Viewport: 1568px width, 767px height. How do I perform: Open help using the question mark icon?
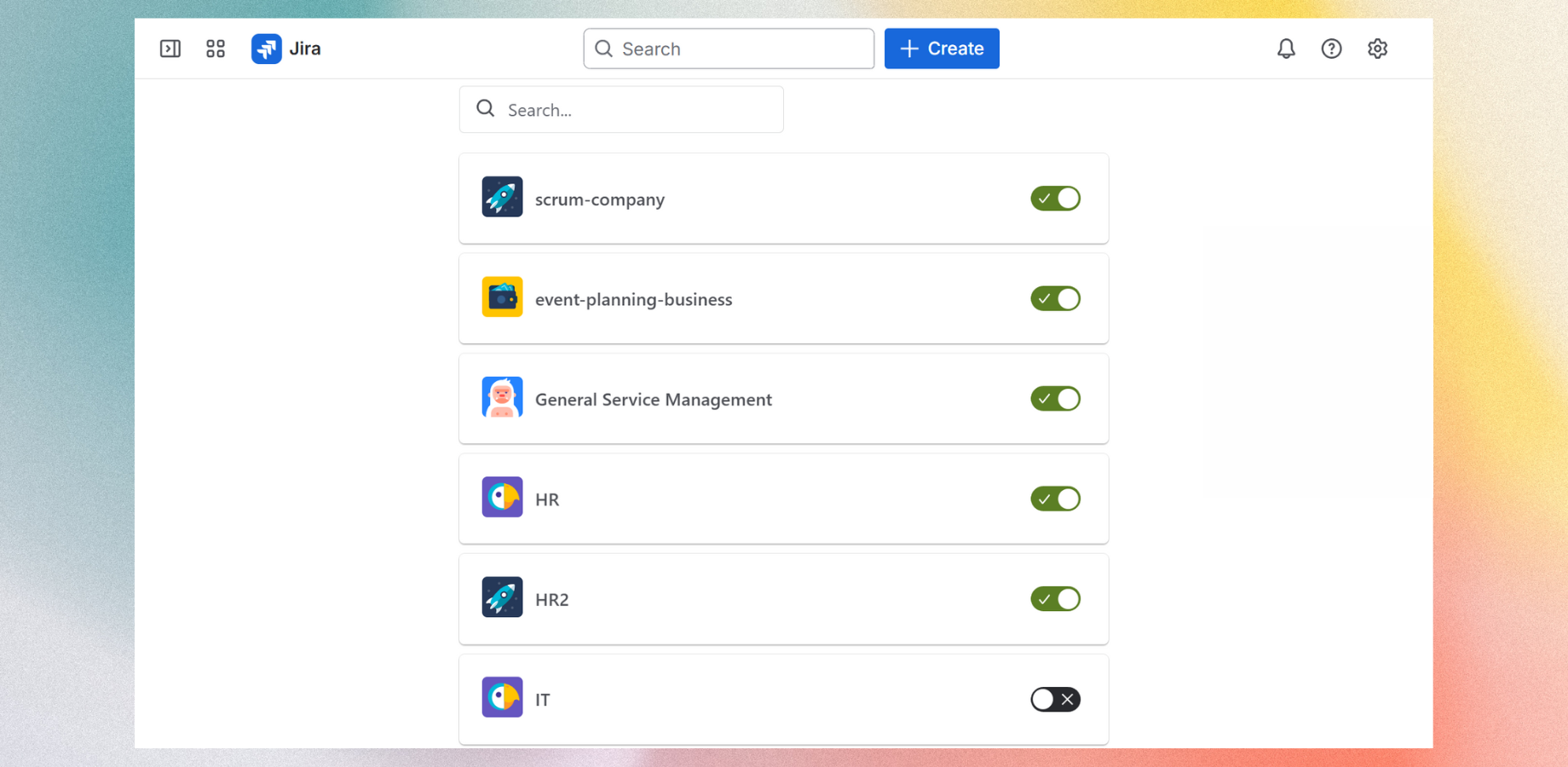pos(1331,49)
